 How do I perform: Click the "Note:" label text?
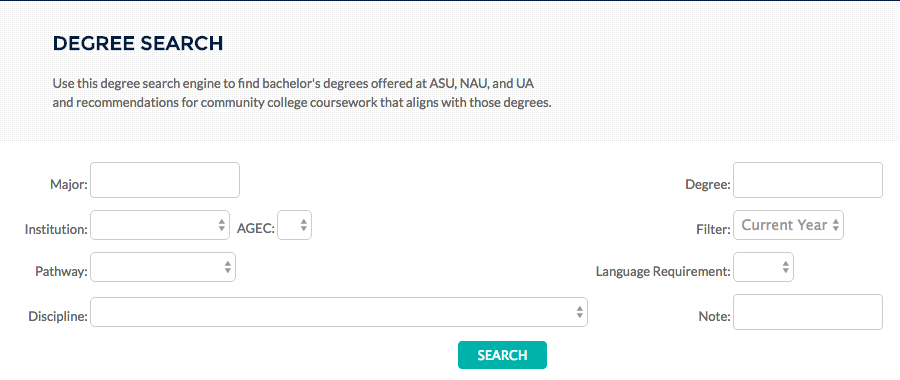point(715,316)
